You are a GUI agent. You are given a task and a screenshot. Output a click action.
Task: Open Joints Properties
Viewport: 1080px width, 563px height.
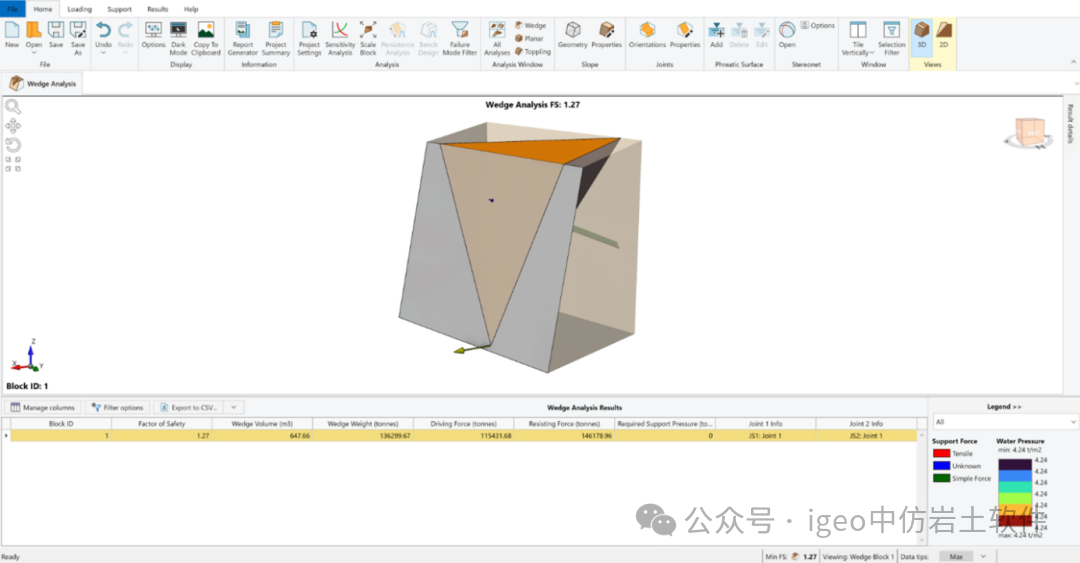[685, 34]
